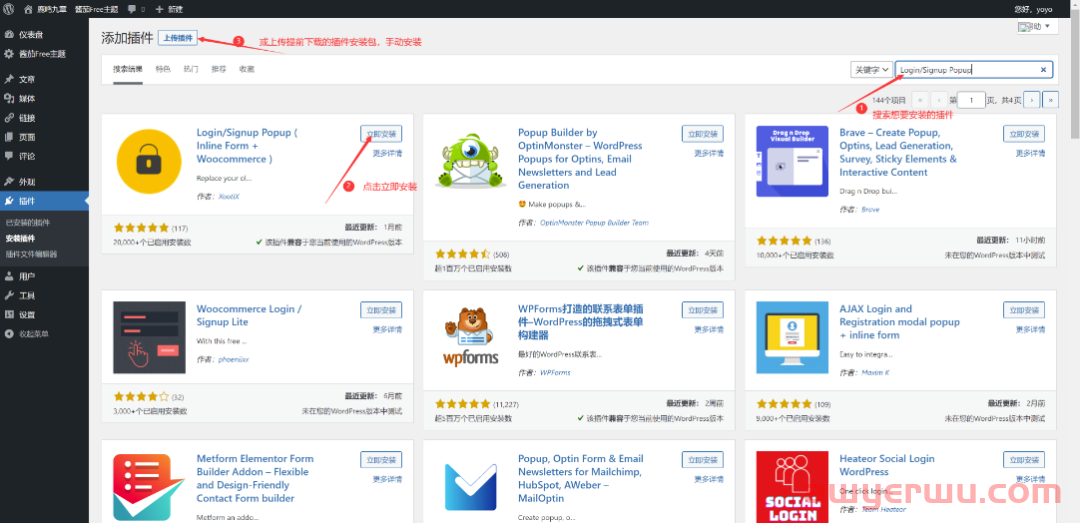Image resolution: width=1080 pixels, height=523 pixels.
Task: Install AJAX Login and Registration modal popup
Action: click(x=1024, y=310)
